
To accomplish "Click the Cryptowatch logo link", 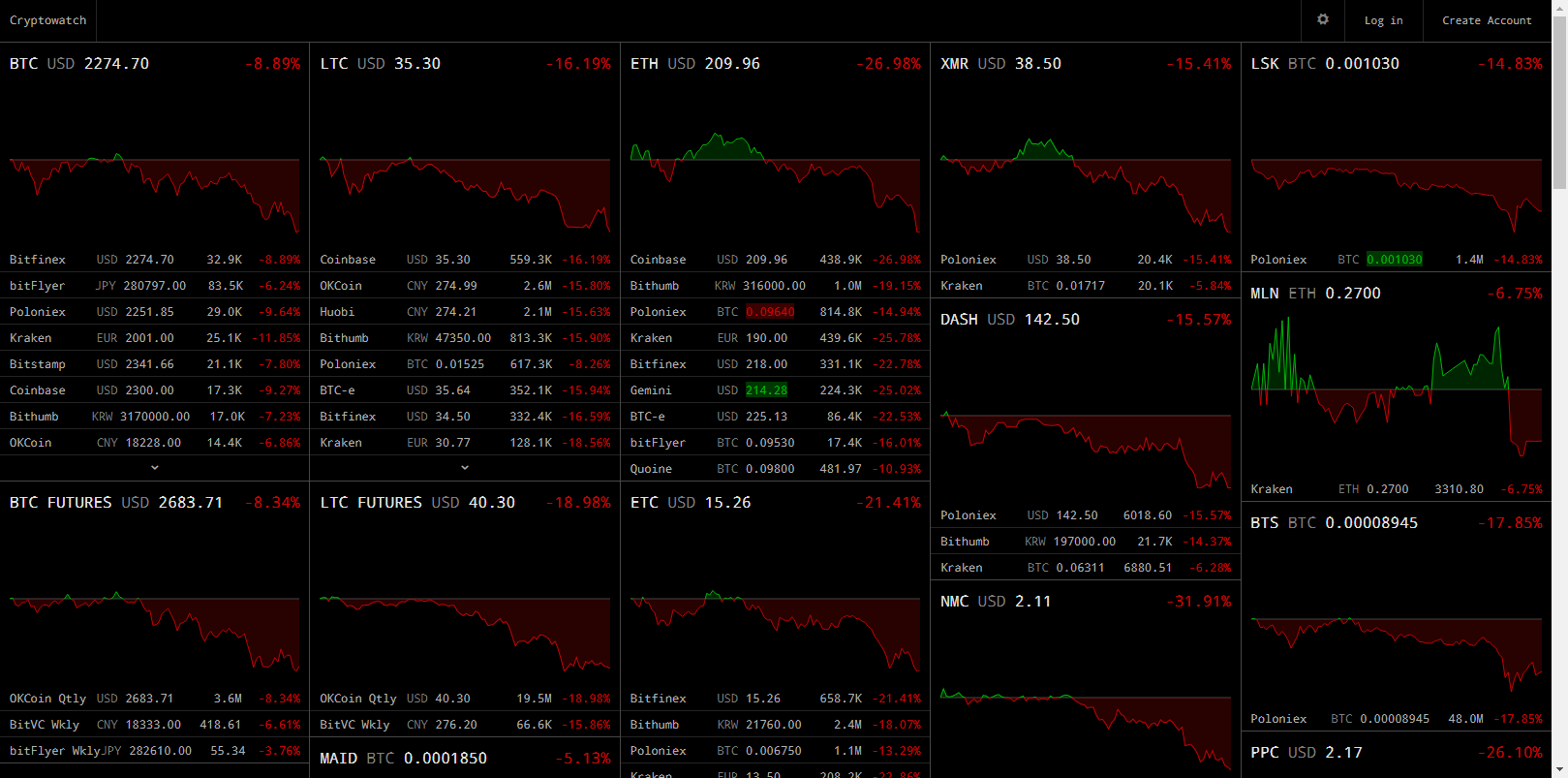I will (47, 20).
